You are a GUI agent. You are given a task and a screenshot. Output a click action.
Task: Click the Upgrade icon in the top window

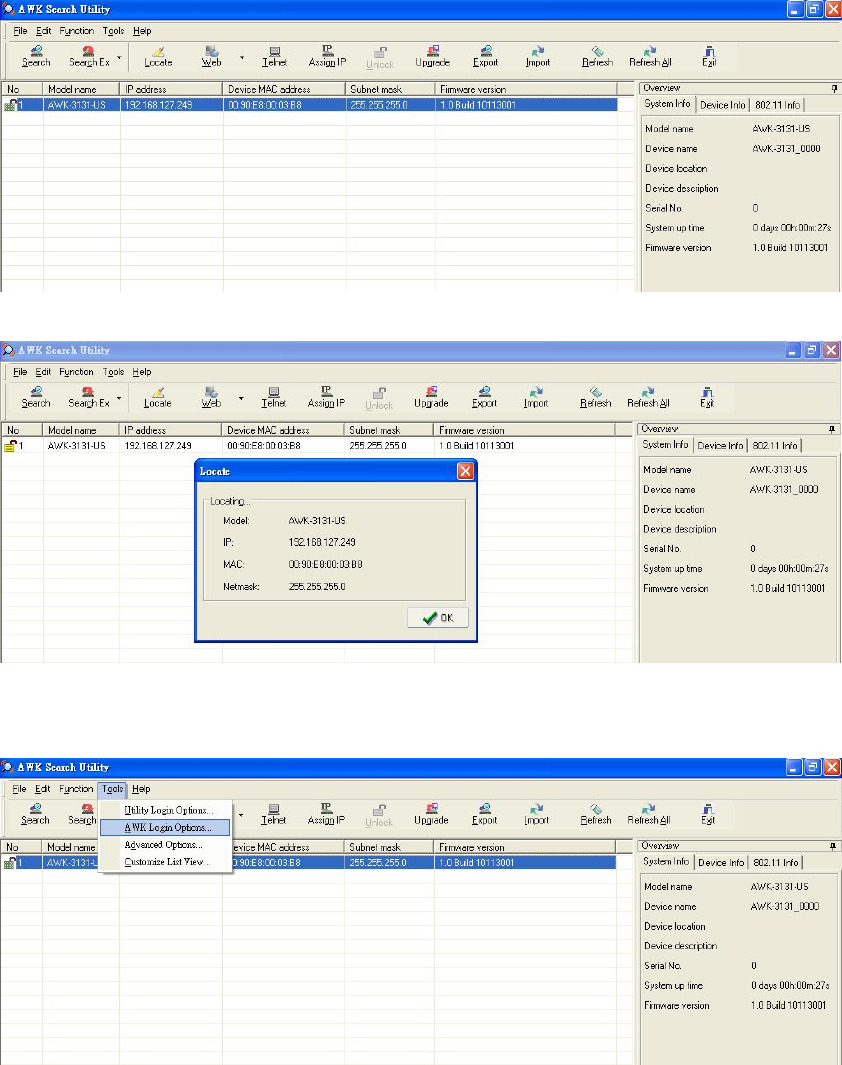433,56
